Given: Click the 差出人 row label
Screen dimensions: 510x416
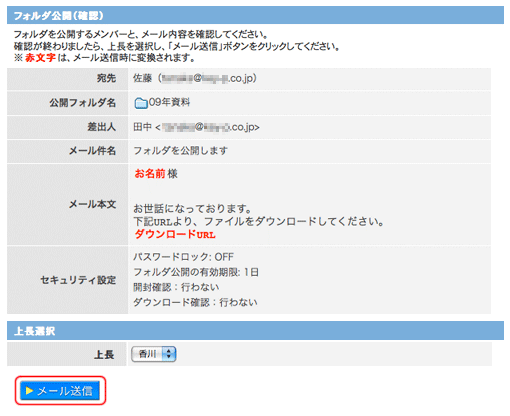Looking at the screenshot, I should pyautogui.click(x=102, y=127).
